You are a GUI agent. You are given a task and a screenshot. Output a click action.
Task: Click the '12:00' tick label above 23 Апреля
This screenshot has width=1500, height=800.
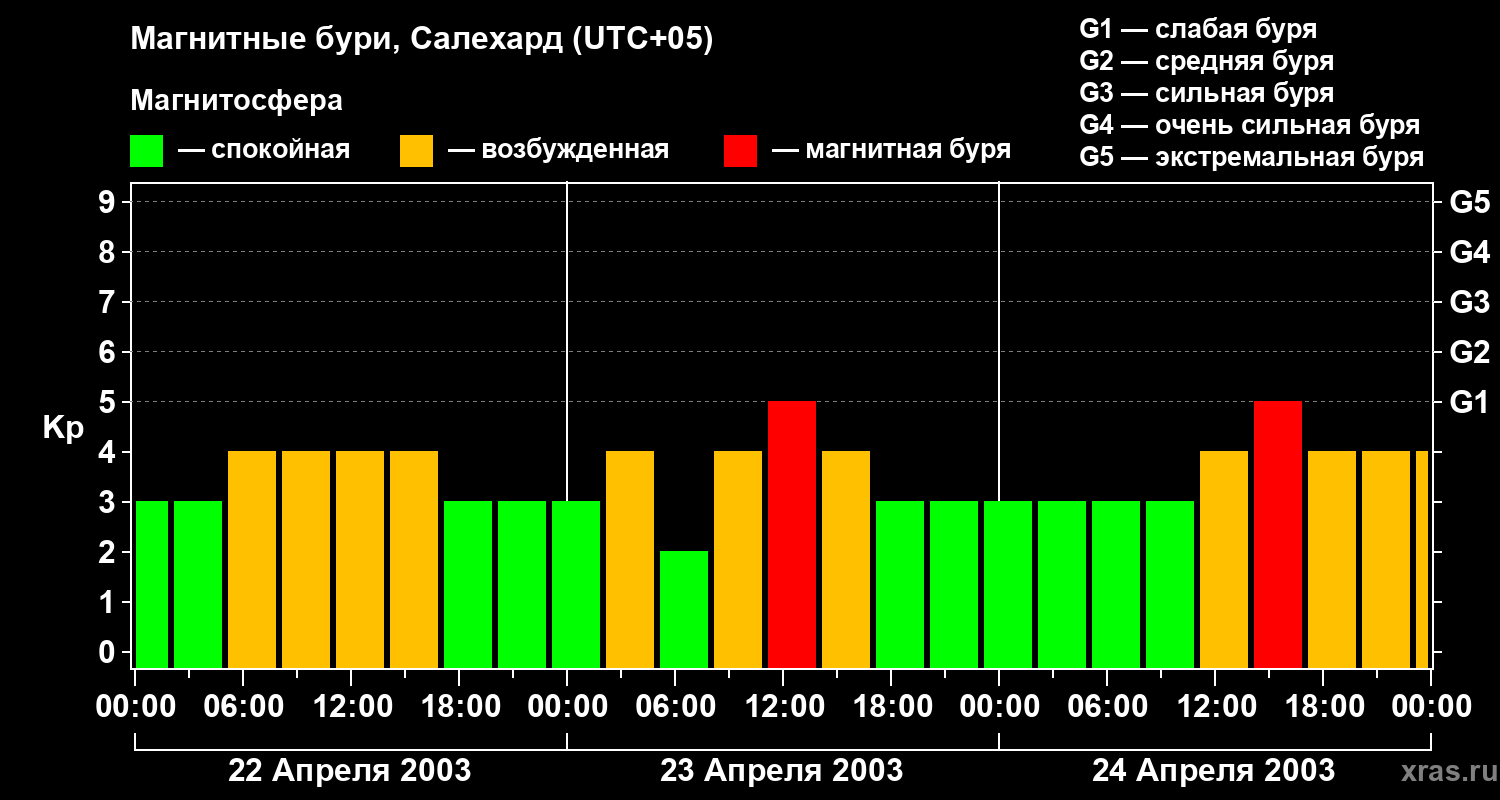783,707
